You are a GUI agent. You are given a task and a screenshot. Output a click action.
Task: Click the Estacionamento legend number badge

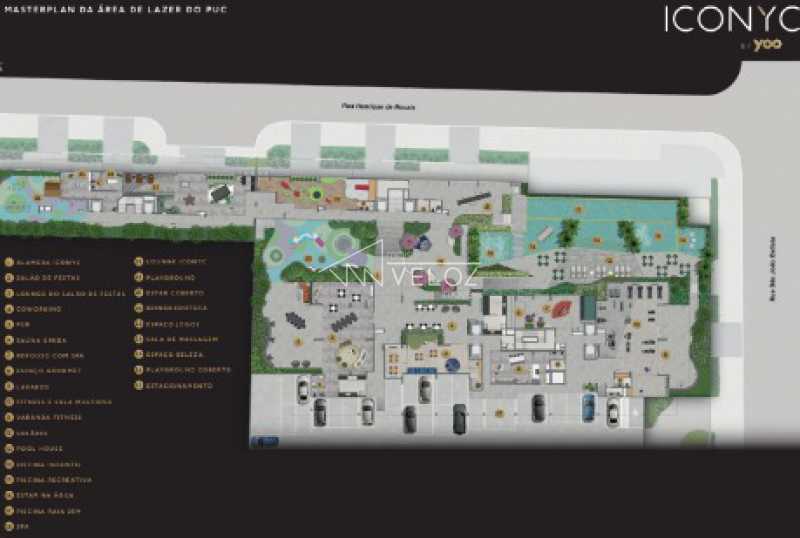pos(137,385)
